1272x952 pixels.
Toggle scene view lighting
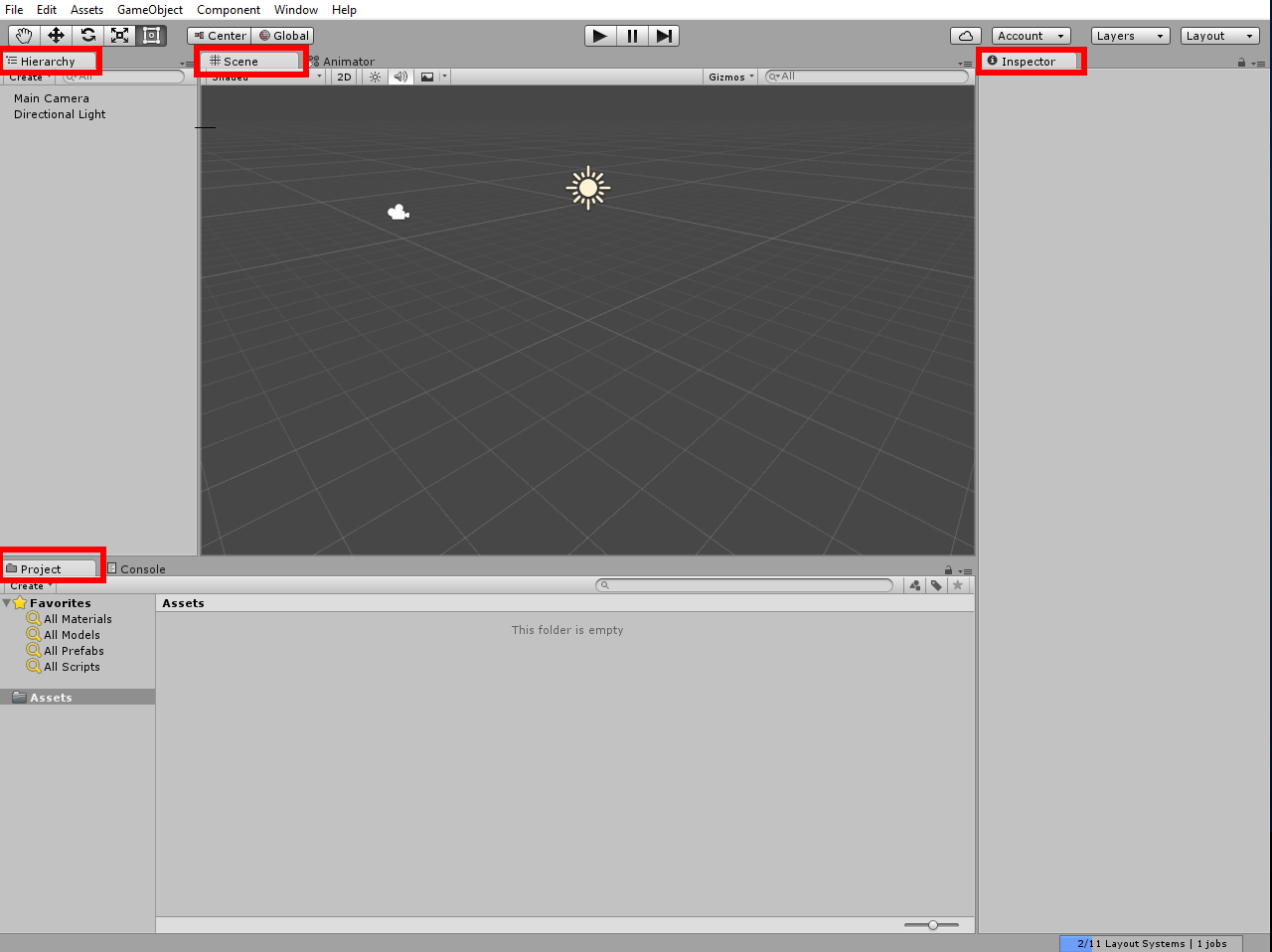tap(374, 76)
